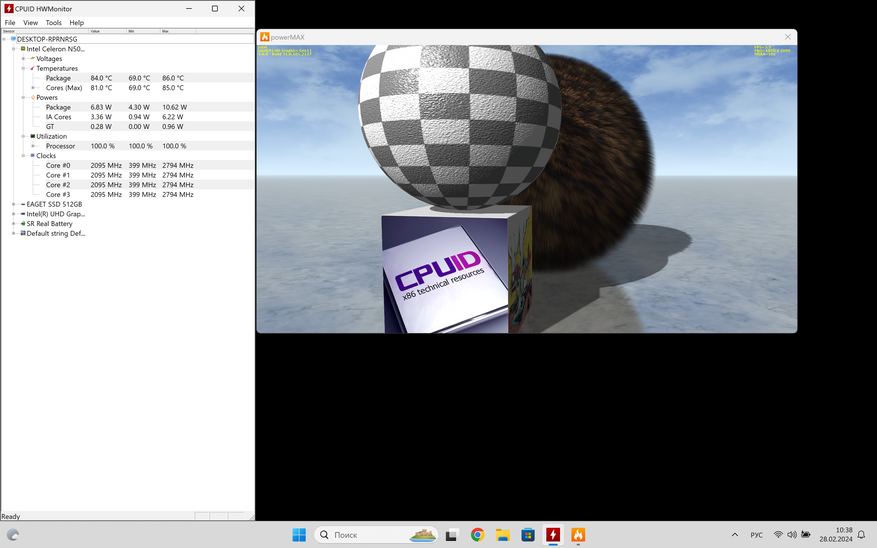Click the Intel Celeron CPU chip icon
The image size is (877, 548).
(x=23, y=49)
